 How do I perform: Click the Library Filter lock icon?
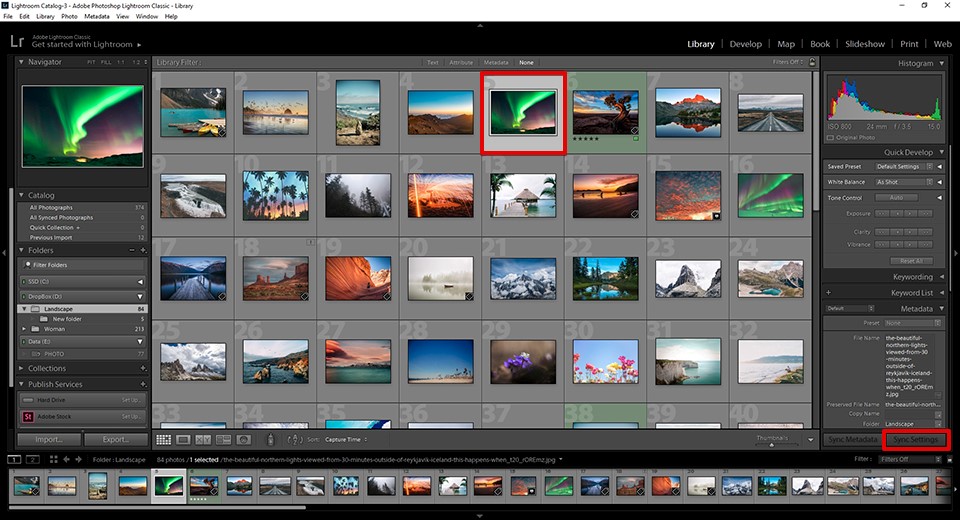pyautogui.click(x=812, y=62)
